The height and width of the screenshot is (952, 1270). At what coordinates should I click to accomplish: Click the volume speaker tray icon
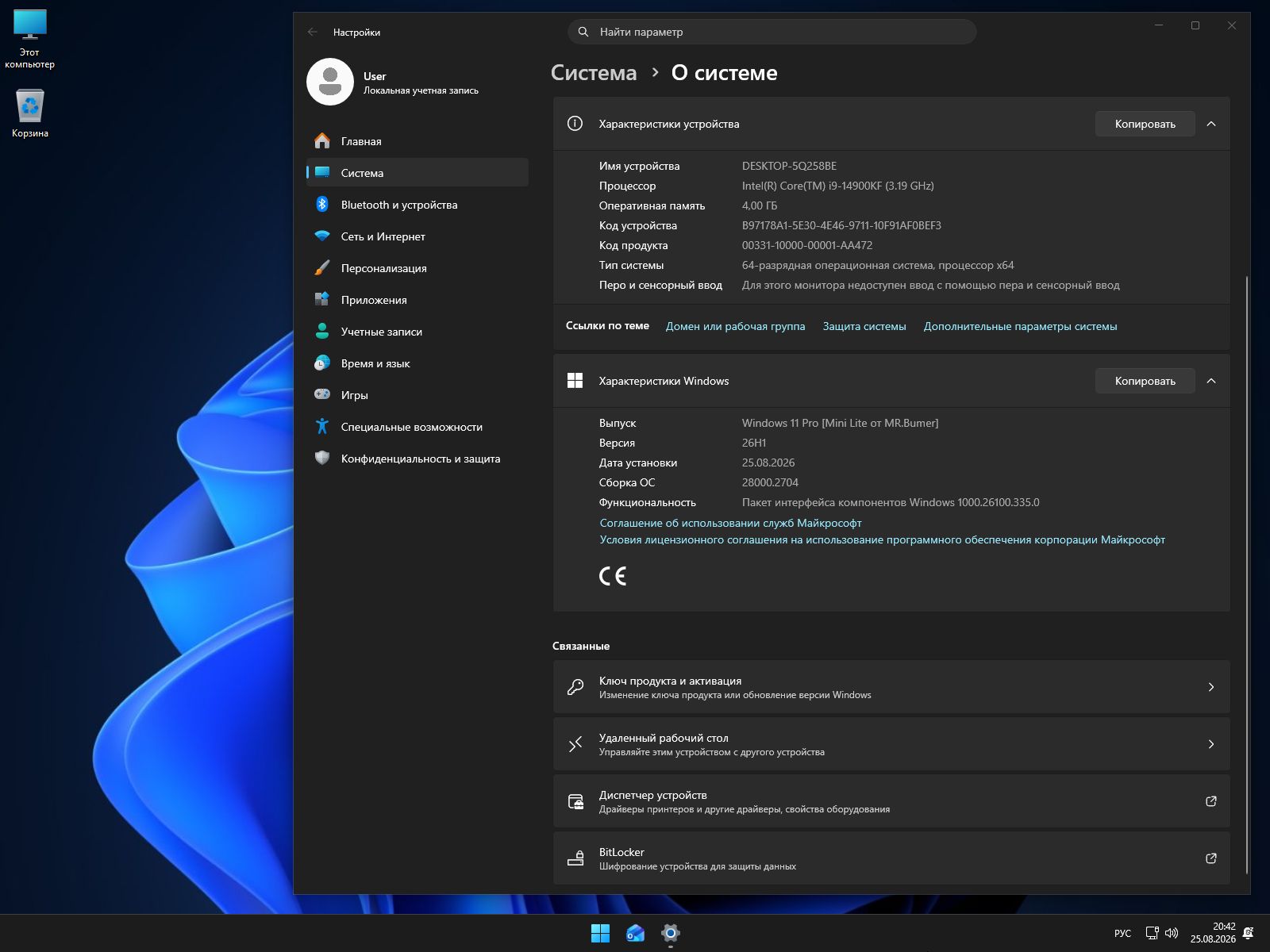click(x=1172, y=933)
